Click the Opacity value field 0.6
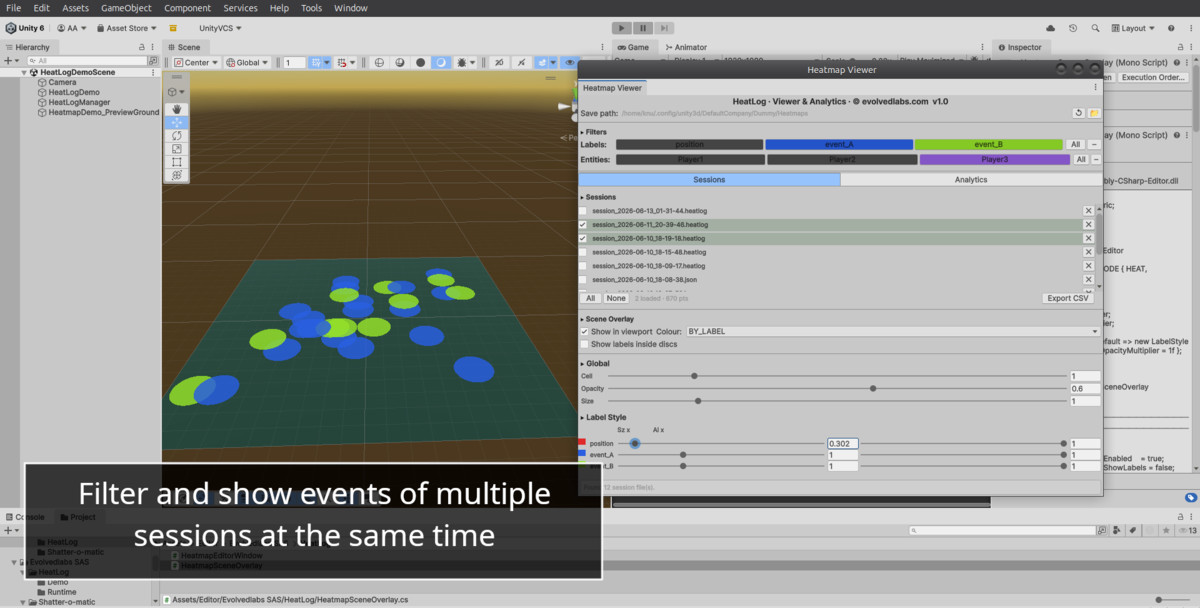This screenshot has height=608, width=1200. click(x=1085, y=388)
